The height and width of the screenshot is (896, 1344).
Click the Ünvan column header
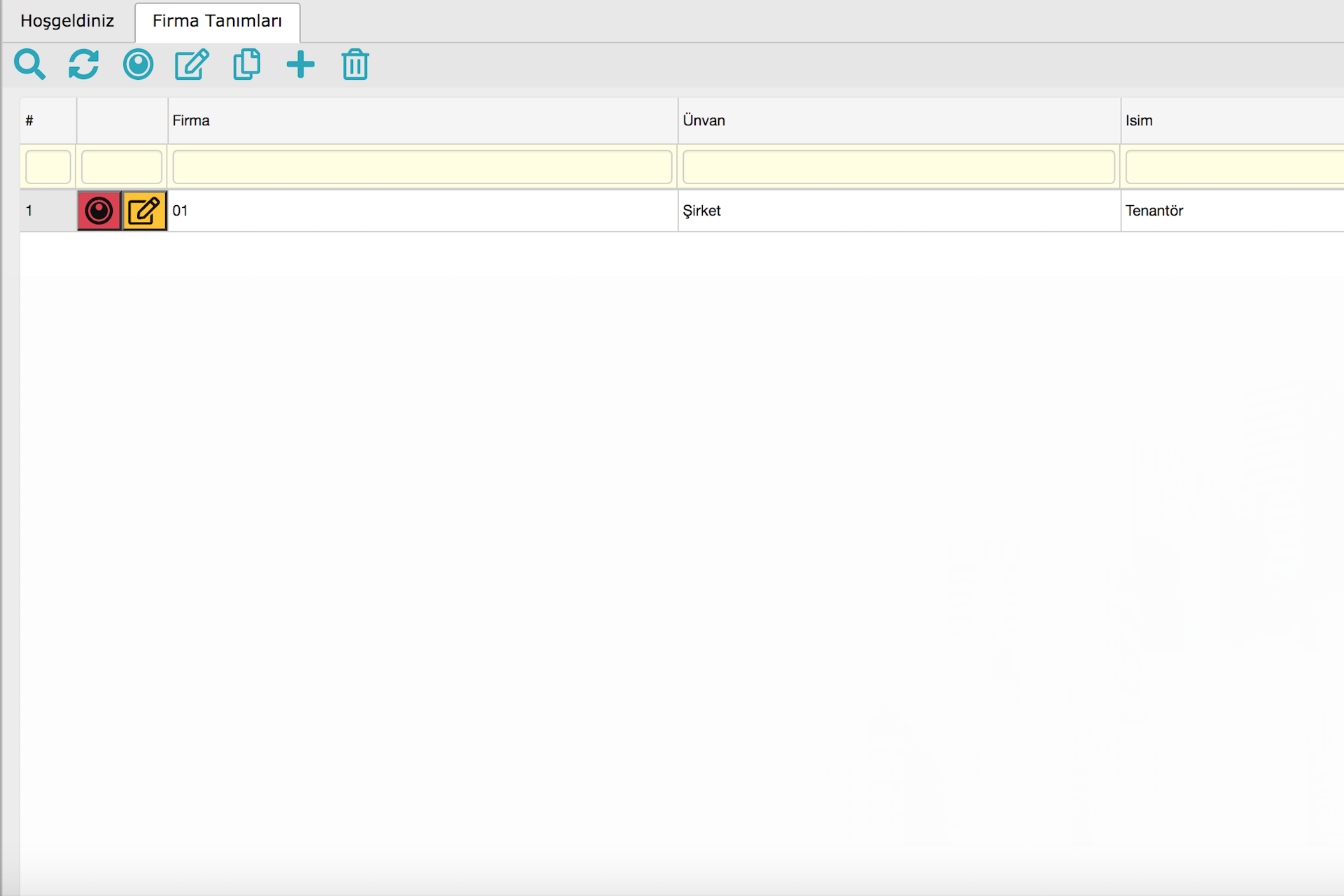(x=898, y=120)
